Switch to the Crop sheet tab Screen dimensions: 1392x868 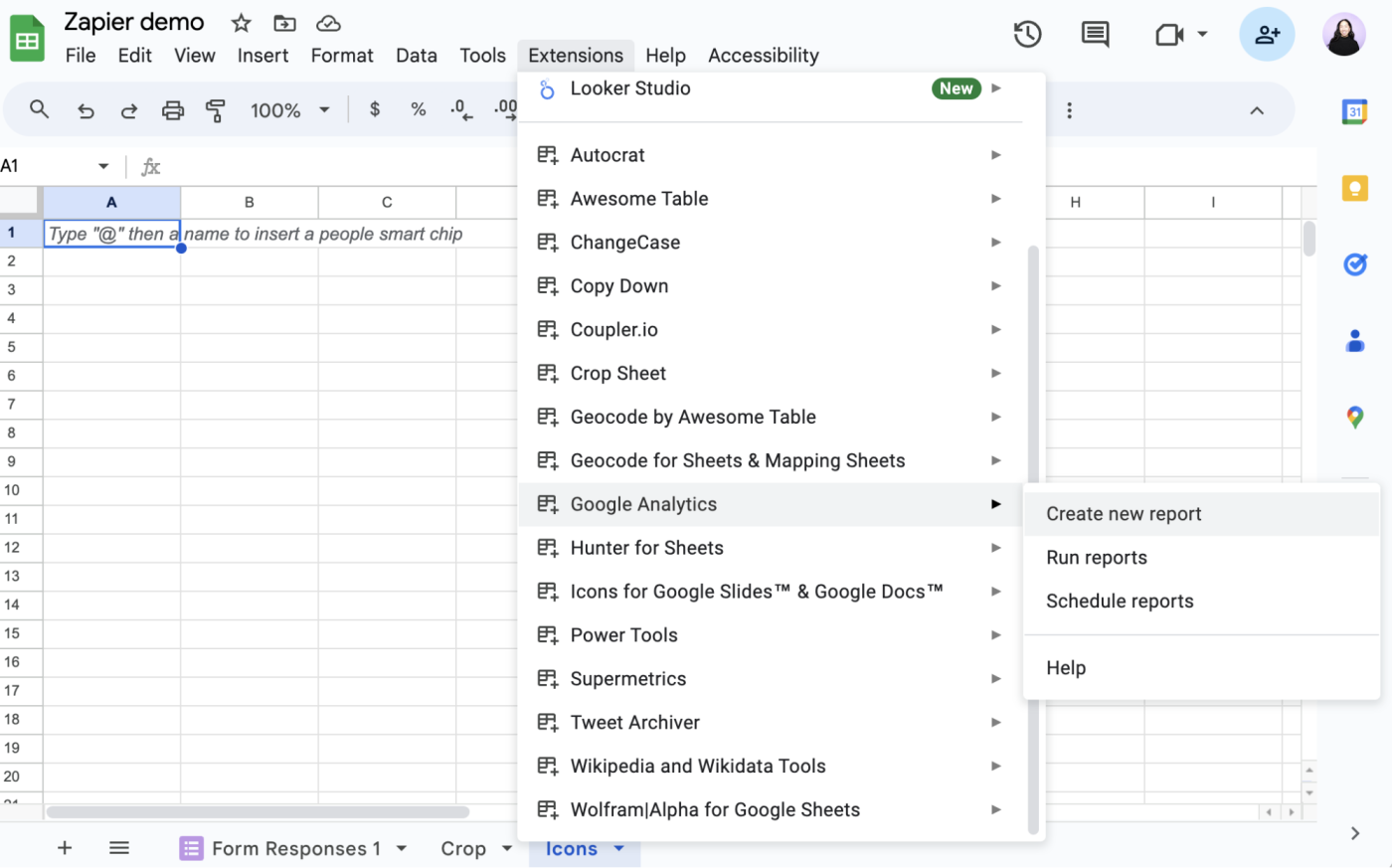[x=463, y=848]
